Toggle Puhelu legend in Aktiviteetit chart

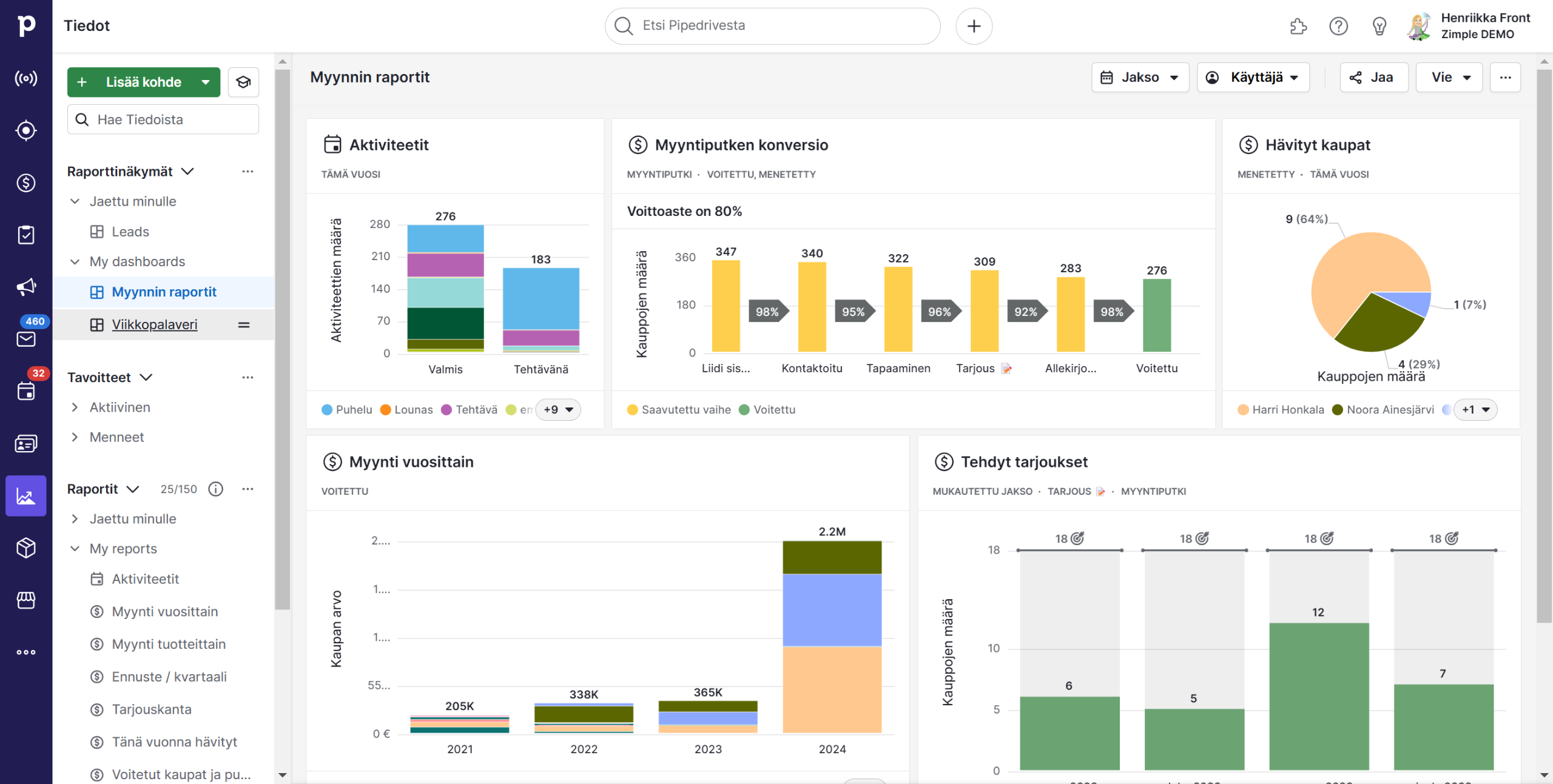click(347, 410)
